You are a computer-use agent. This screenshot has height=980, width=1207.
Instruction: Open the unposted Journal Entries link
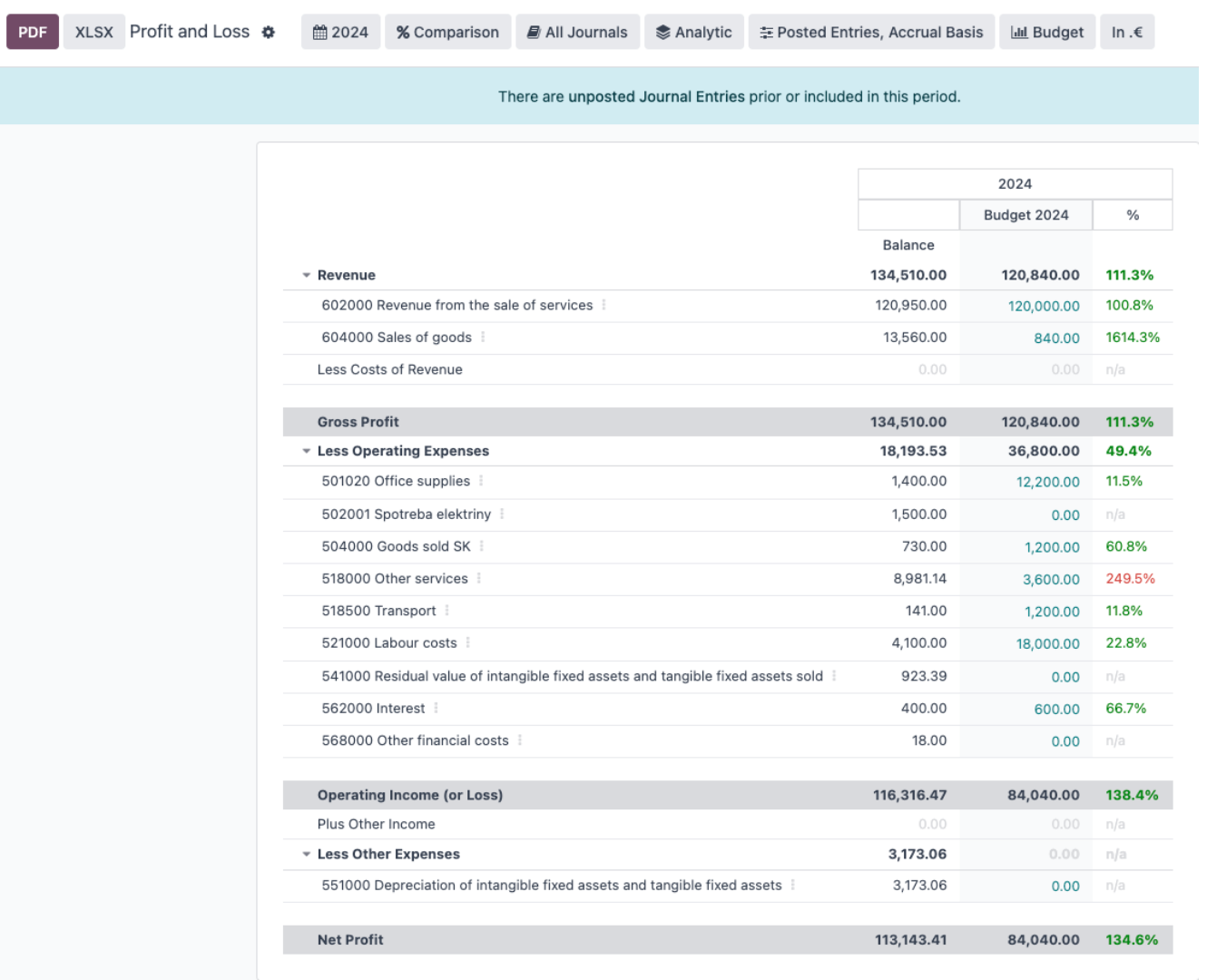point(656,97)
